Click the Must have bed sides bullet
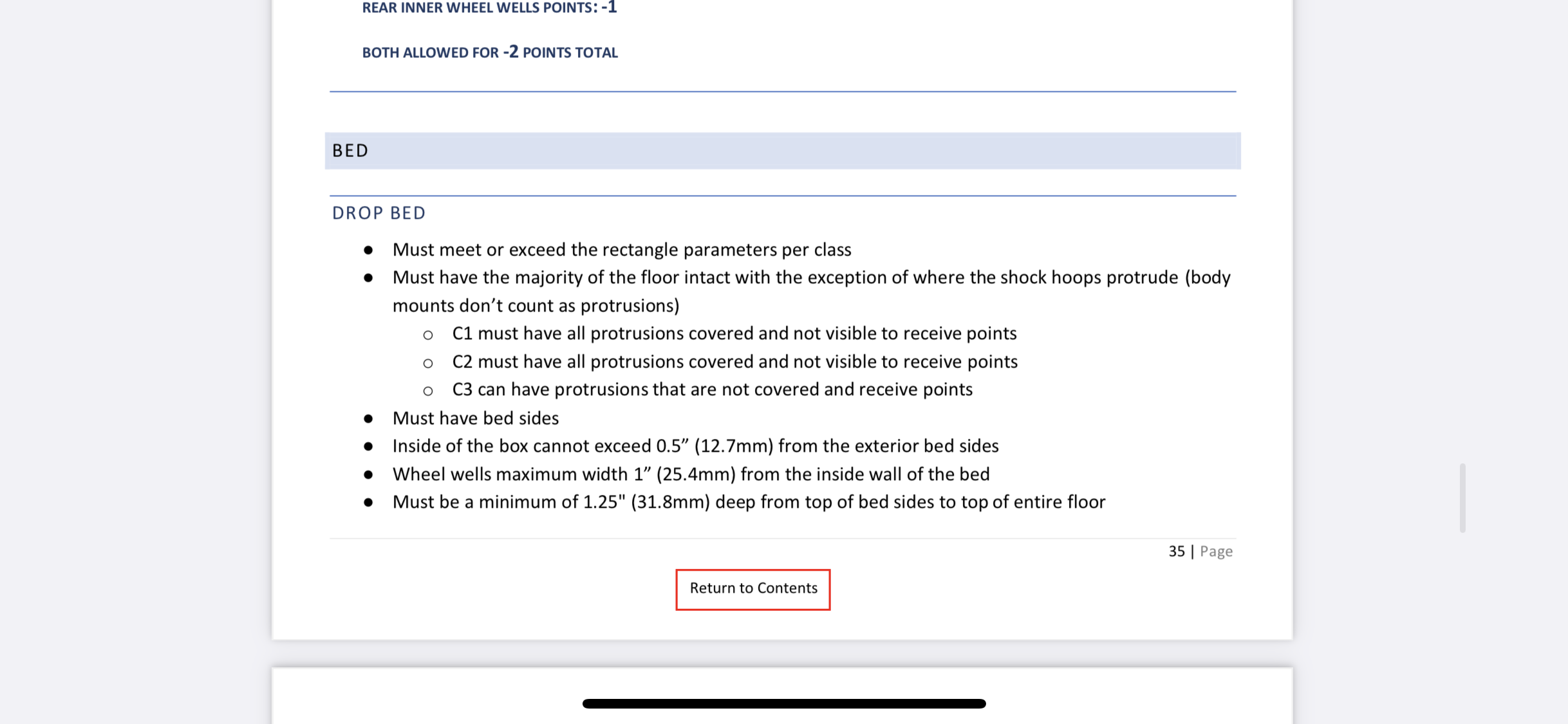 pyautogui.click(x=476, y=418)
